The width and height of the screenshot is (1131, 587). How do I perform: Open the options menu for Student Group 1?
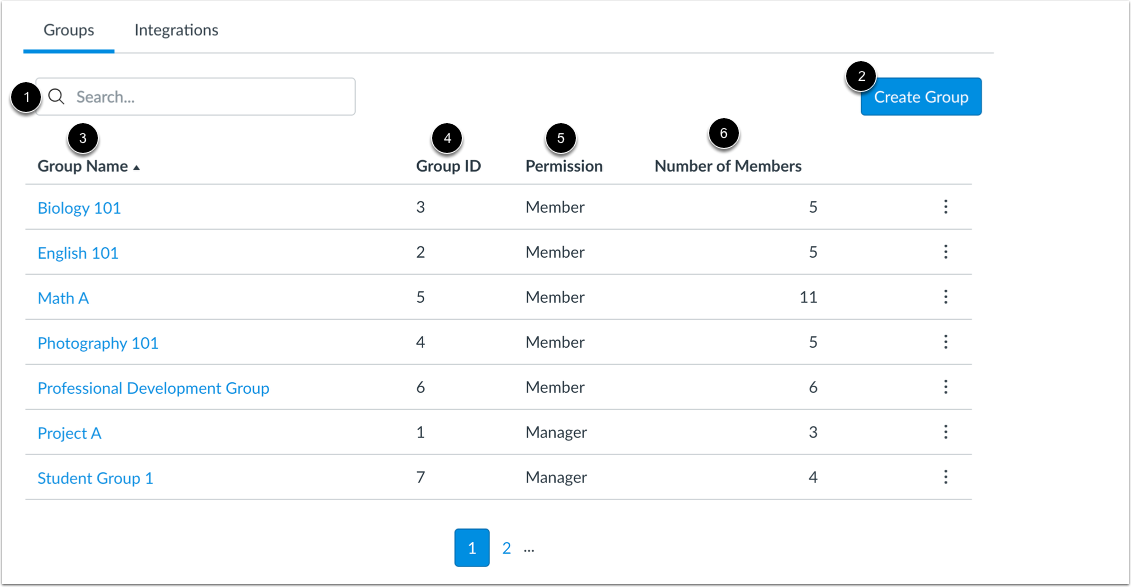pyautogui.click(x=946, y=477)
